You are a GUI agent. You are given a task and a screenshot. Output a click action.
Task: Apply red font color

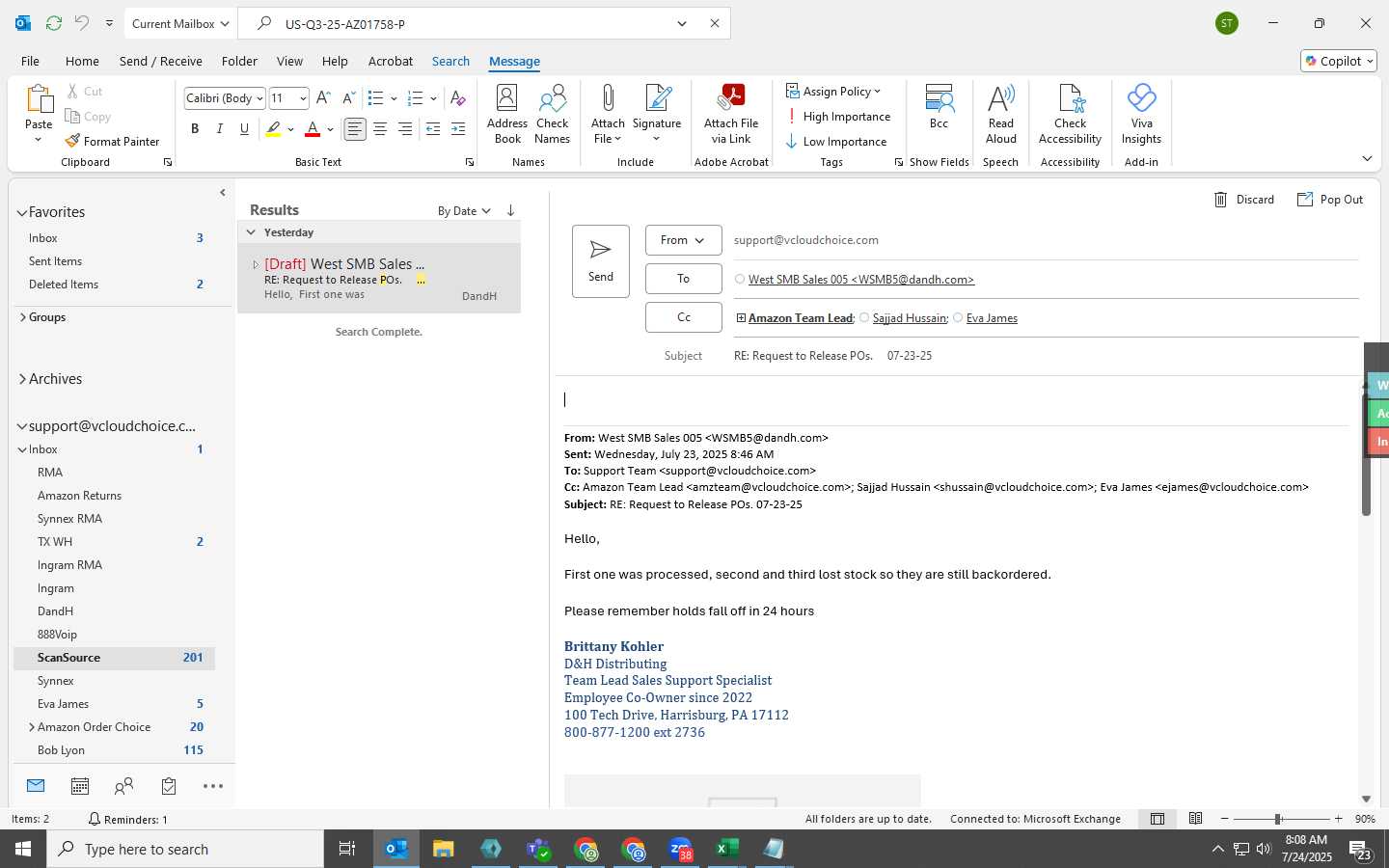(313, 128)
